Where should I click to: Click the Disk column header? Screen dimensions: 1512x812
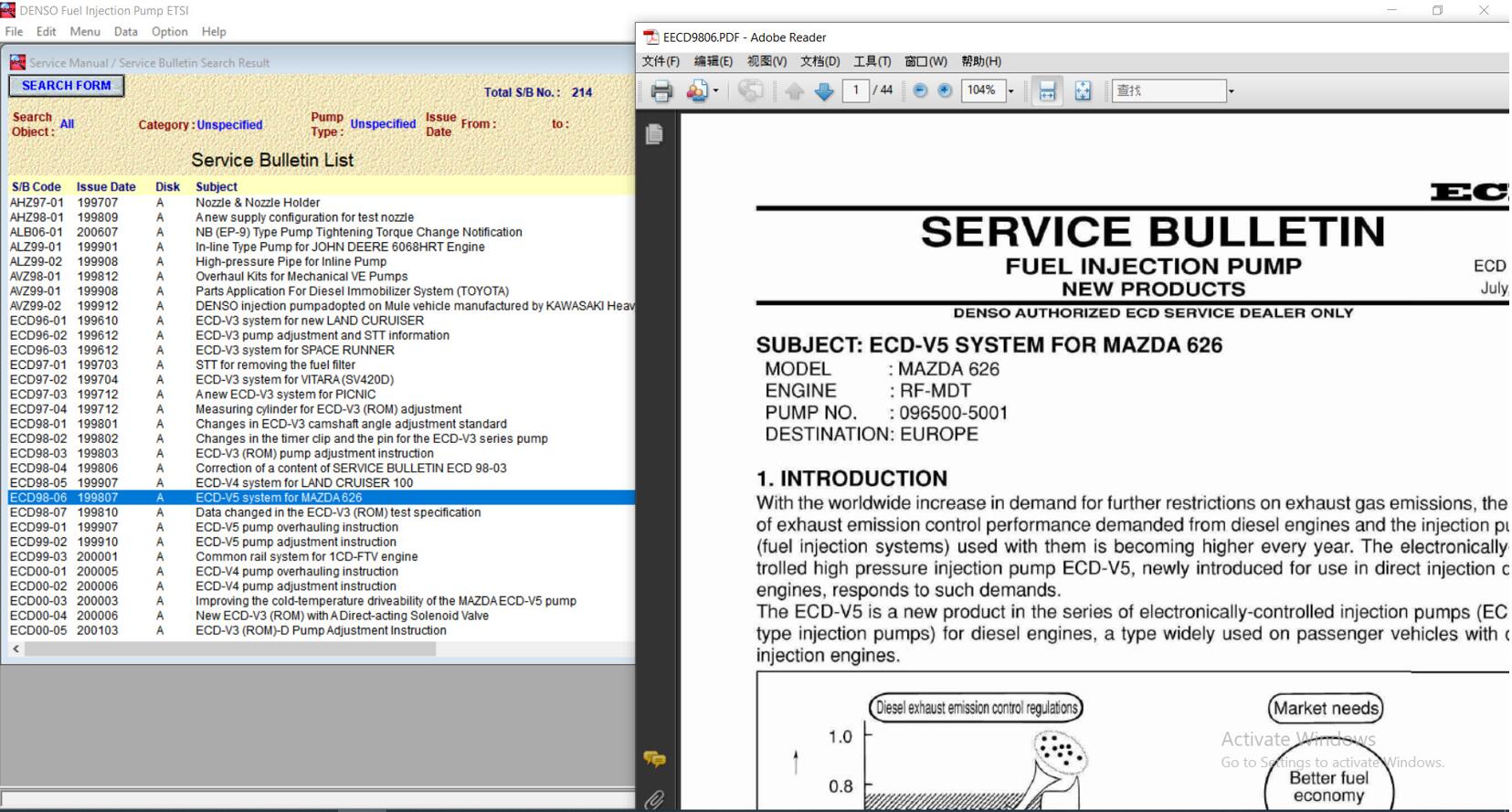coord(167,186)
